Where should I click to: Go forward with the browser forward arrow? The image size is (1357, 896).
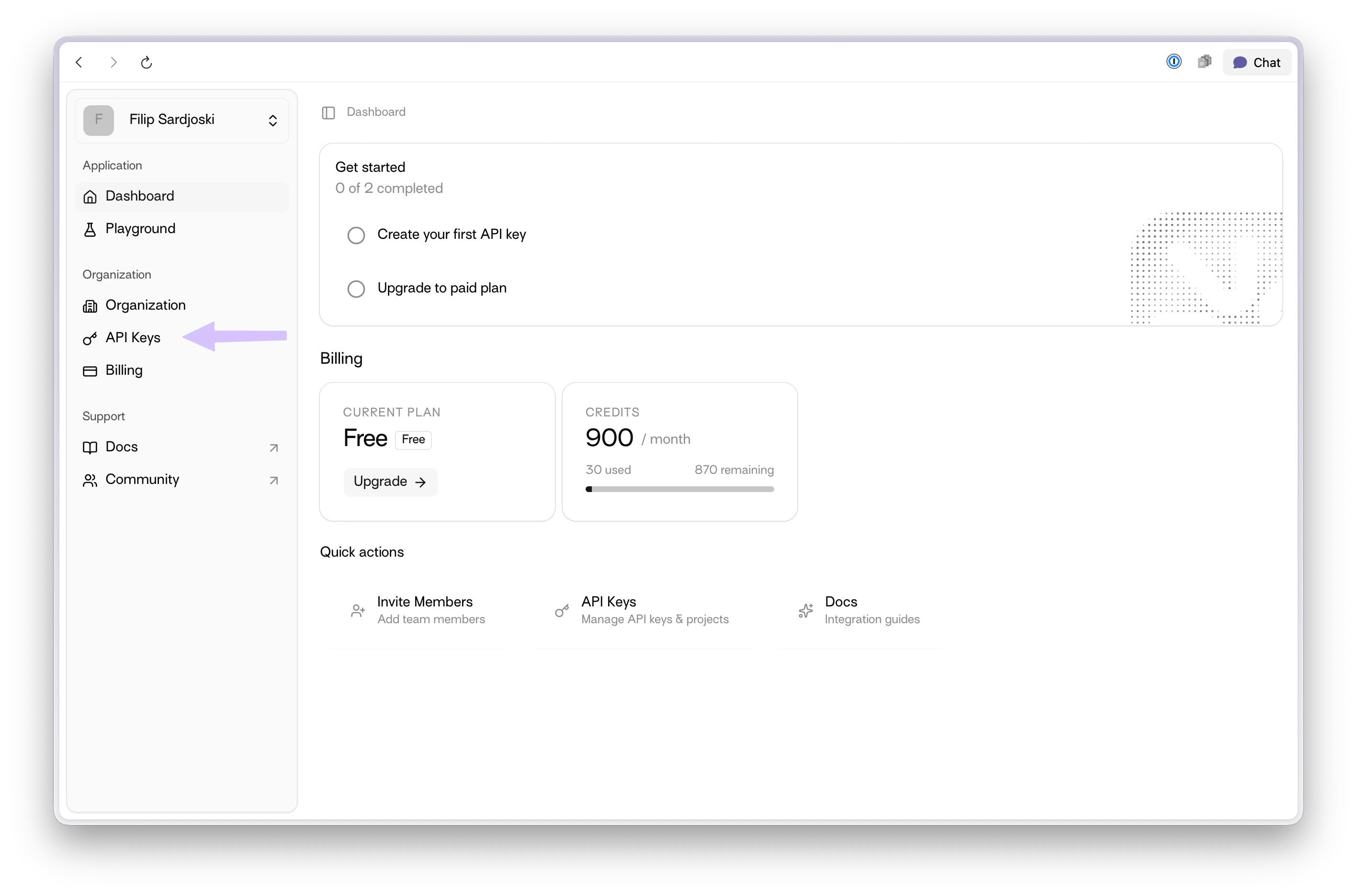[x=113, y=62]
